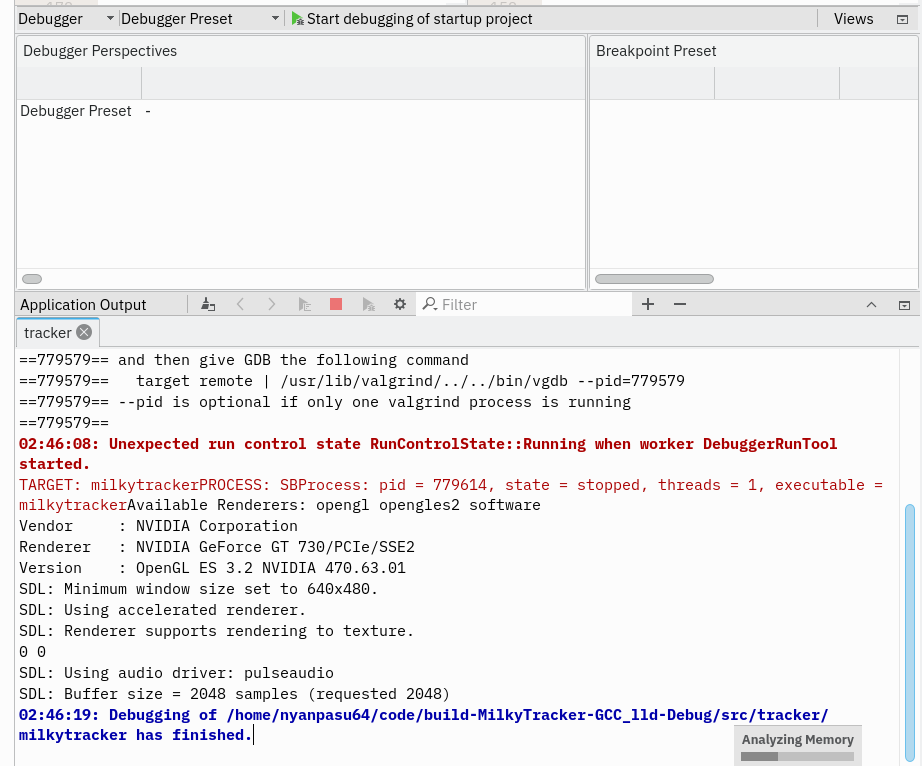This screenshot has height=766, width=922.
Task: Go to previous output item
Action: [x=240, y=304]
